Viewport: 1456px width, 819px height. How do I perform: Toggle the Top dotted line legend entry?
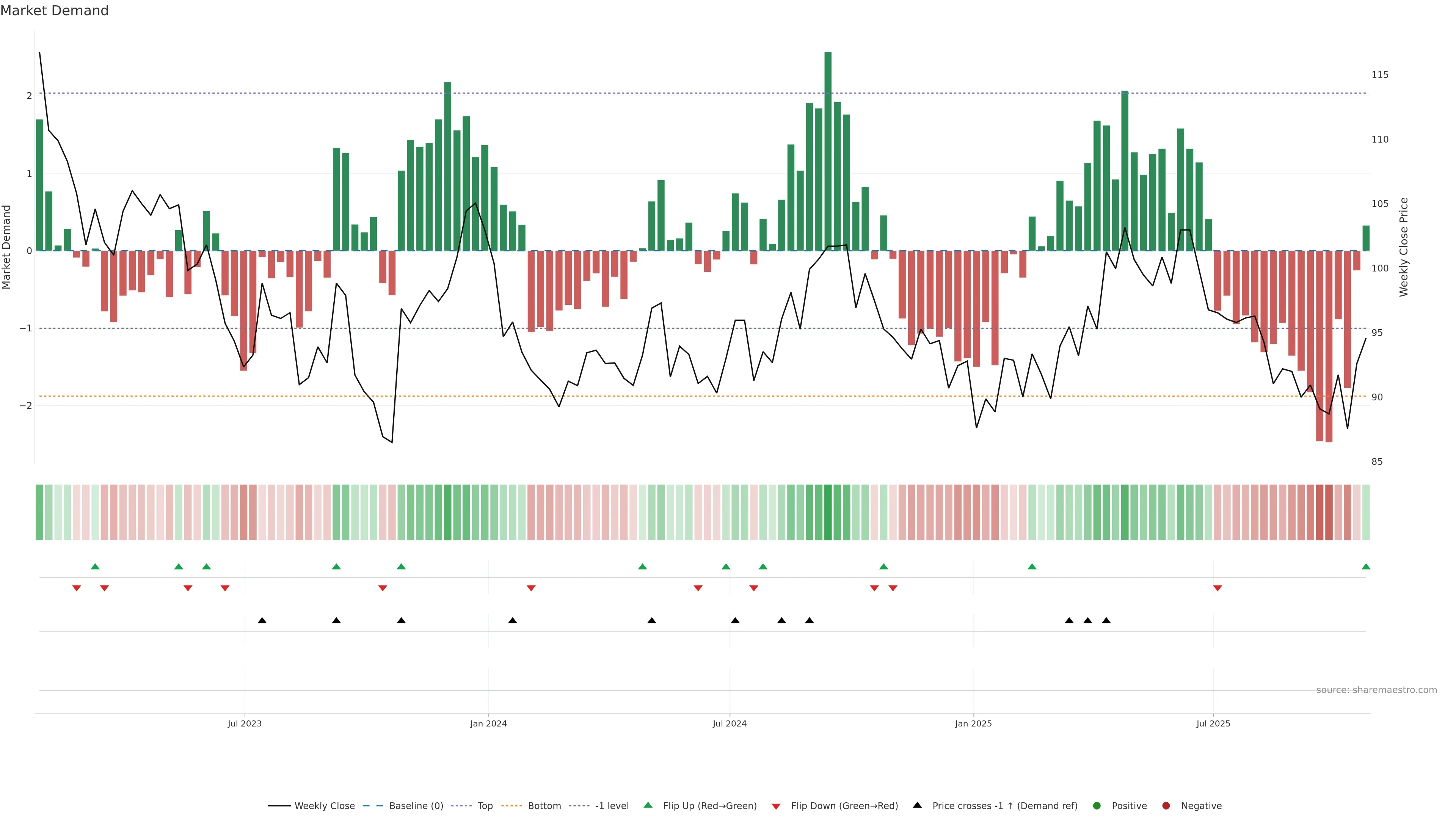pos(485,805)
